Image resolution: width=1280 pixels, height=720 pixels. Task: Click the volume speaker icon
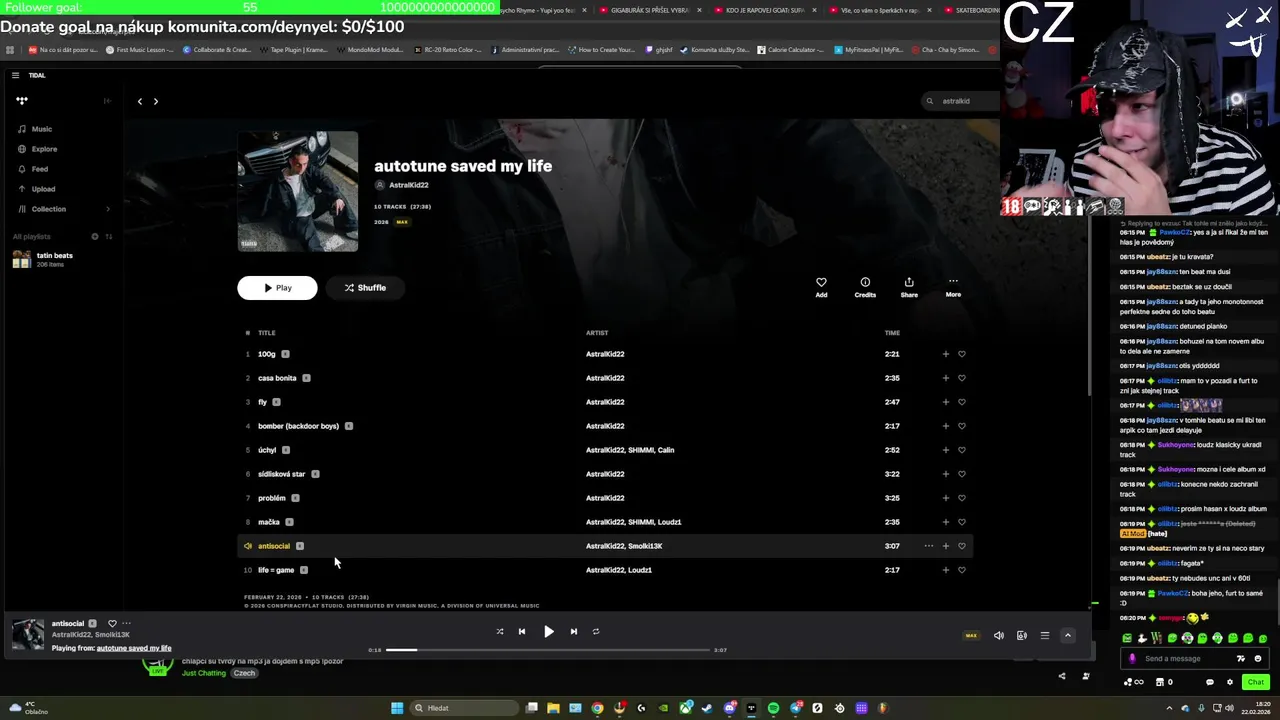pyautogui.click(x=998, y=636)
